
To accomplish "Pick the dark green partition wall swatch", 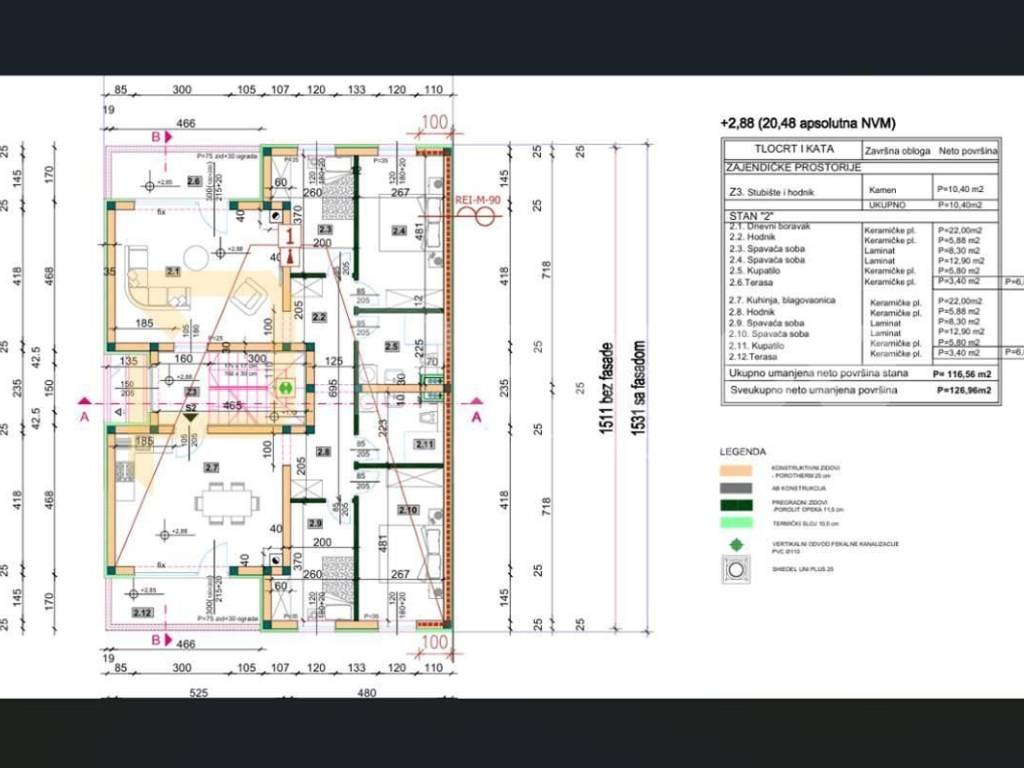I will click(x=740, y=505).
